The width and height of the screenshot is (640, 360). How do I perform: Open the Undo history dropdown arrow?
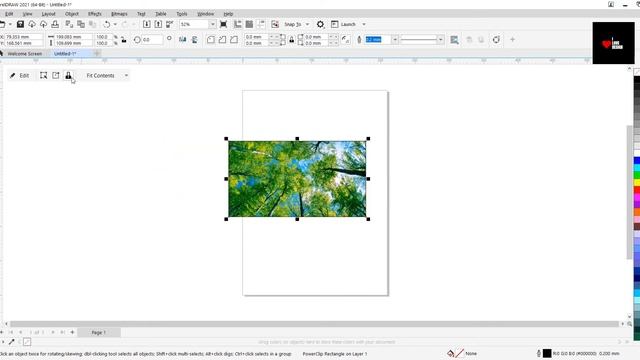pos(115,24)
